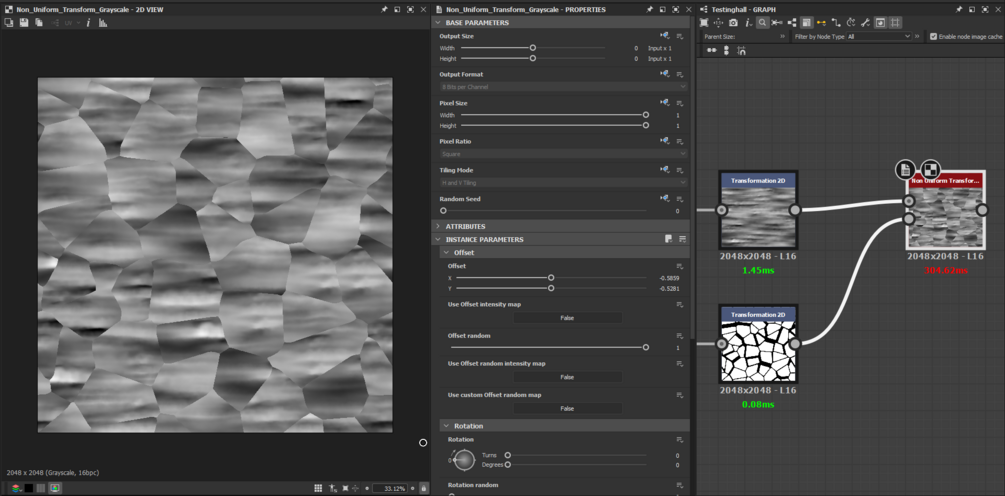
Task: Toggle the tiling grid icon in 2D View footer
Action: [318, 488]
